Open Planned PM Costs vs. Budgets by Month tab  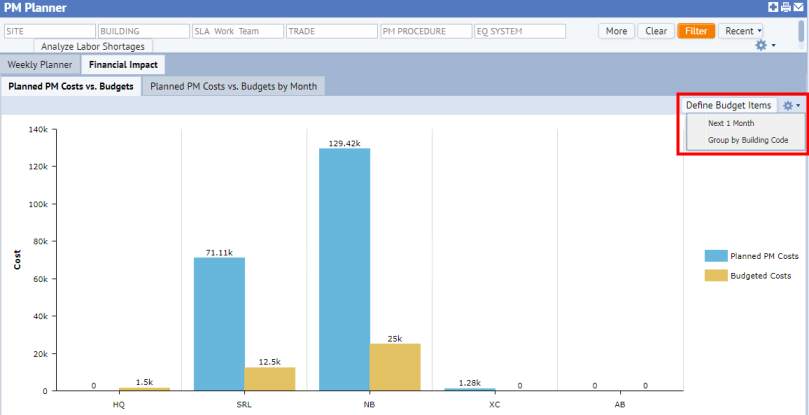pos(233,86)
